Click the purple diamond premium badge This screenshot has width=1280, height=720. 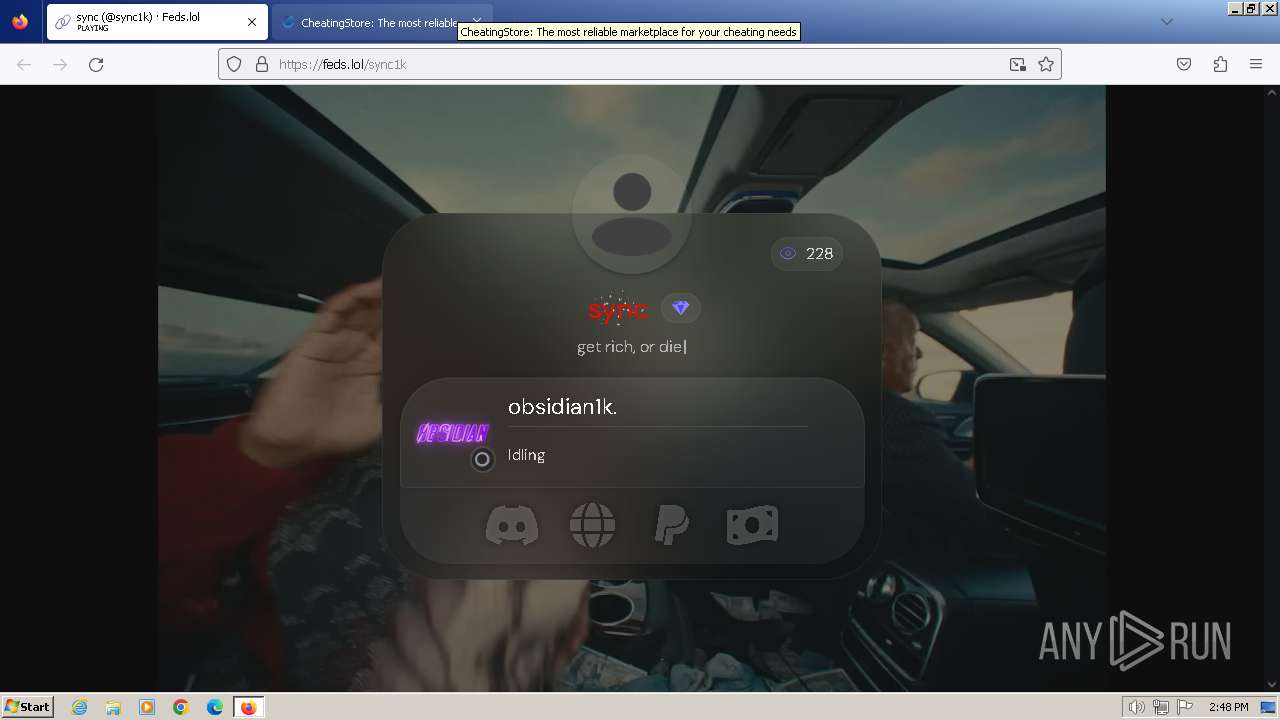pyautogui.click(x=680, y=308)
